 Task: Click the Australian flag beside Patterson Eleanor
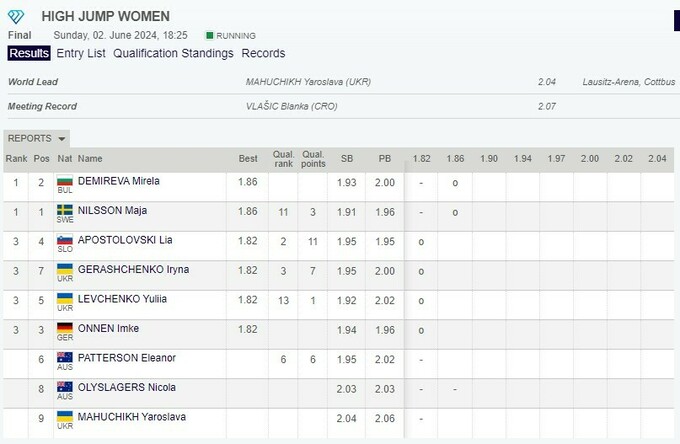64,357
